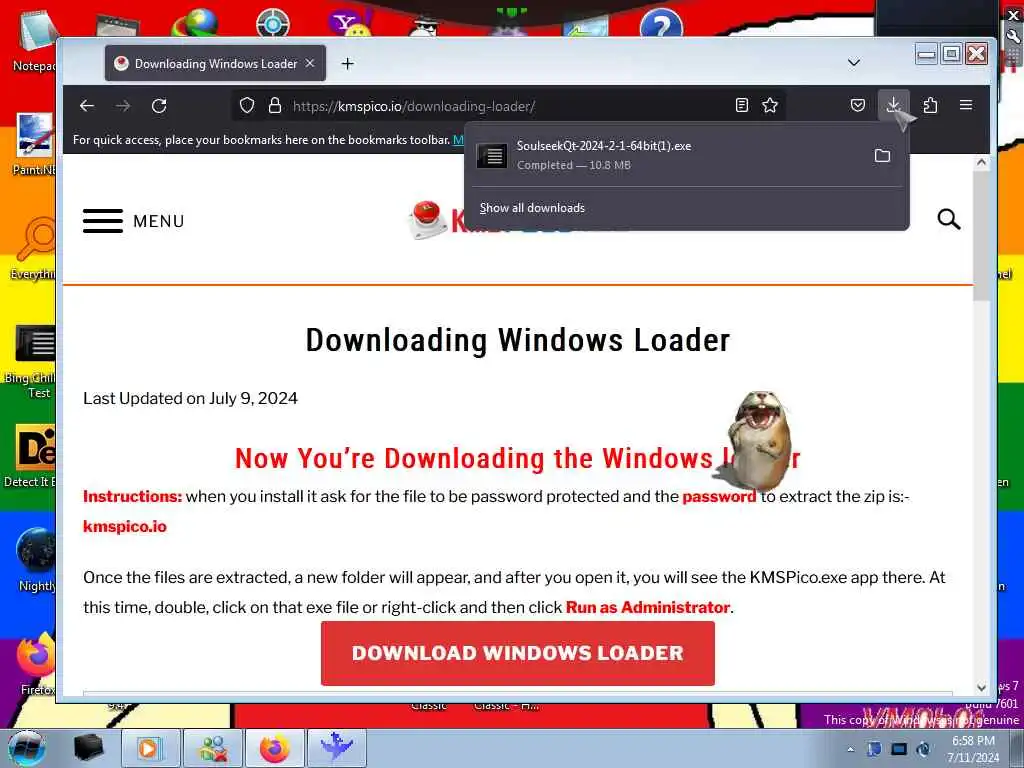The width and height of the screenshot is (1024, 768).
Task: Click the vertical scrollbar thumb
Action: pyautogui.click(x=981, y=235)
